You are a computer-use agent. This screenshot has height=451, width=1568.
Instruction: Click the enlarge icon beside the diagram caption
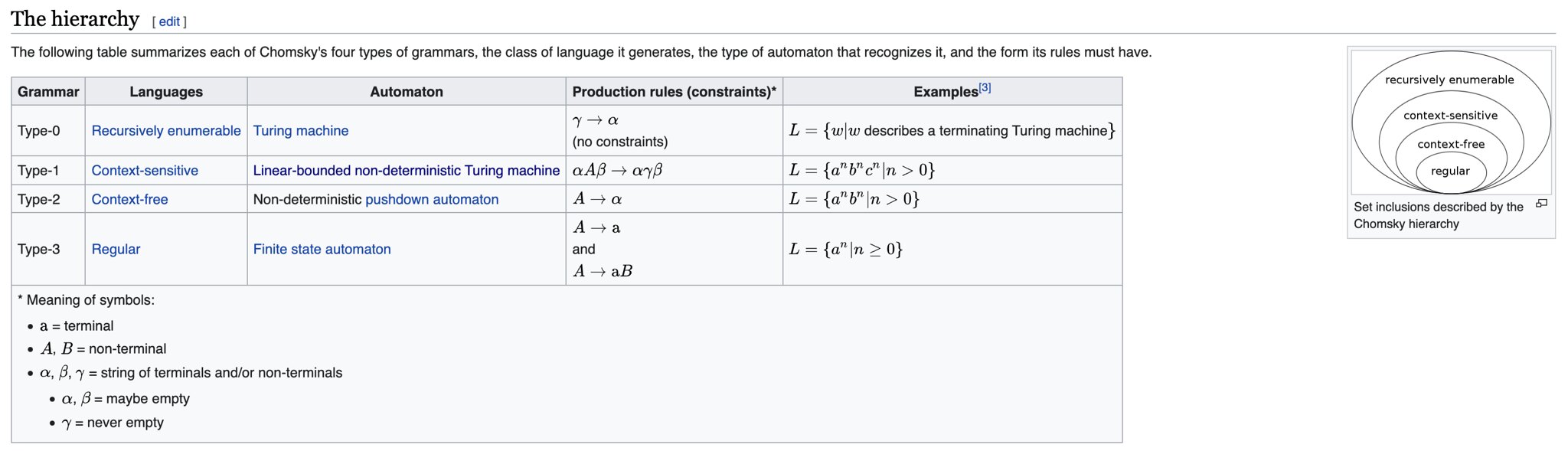(1541, 204)
